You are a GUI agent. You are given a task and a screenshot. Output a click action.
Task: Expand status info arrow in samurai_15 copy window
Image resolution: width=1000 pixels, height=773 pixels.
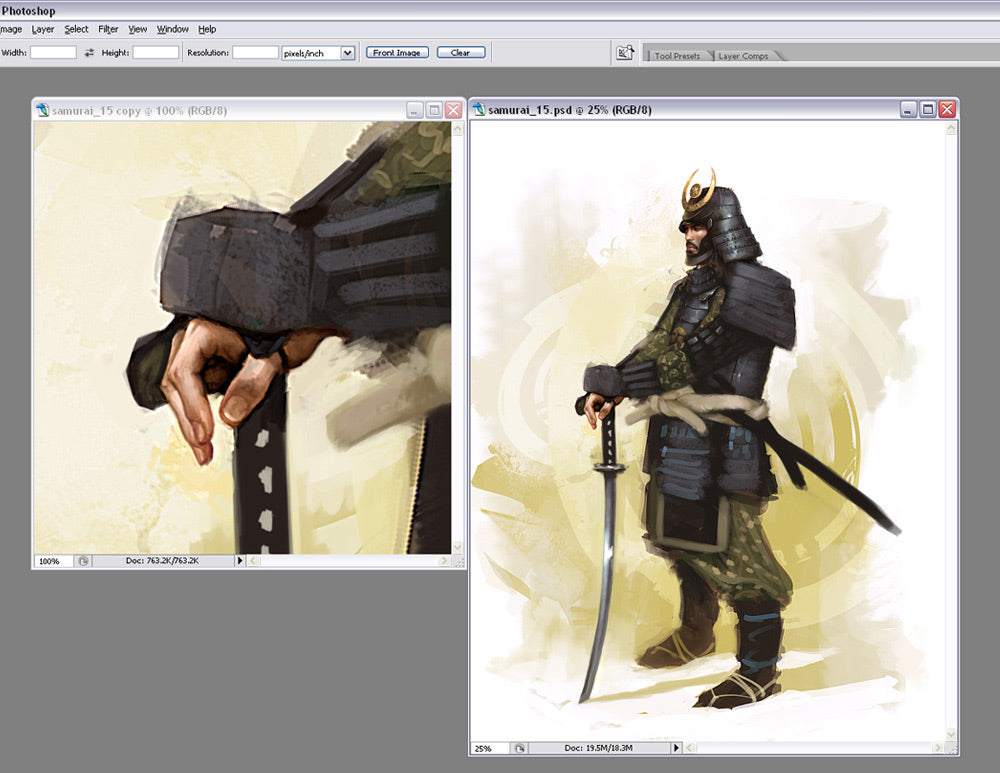click(x=239, y=562)
